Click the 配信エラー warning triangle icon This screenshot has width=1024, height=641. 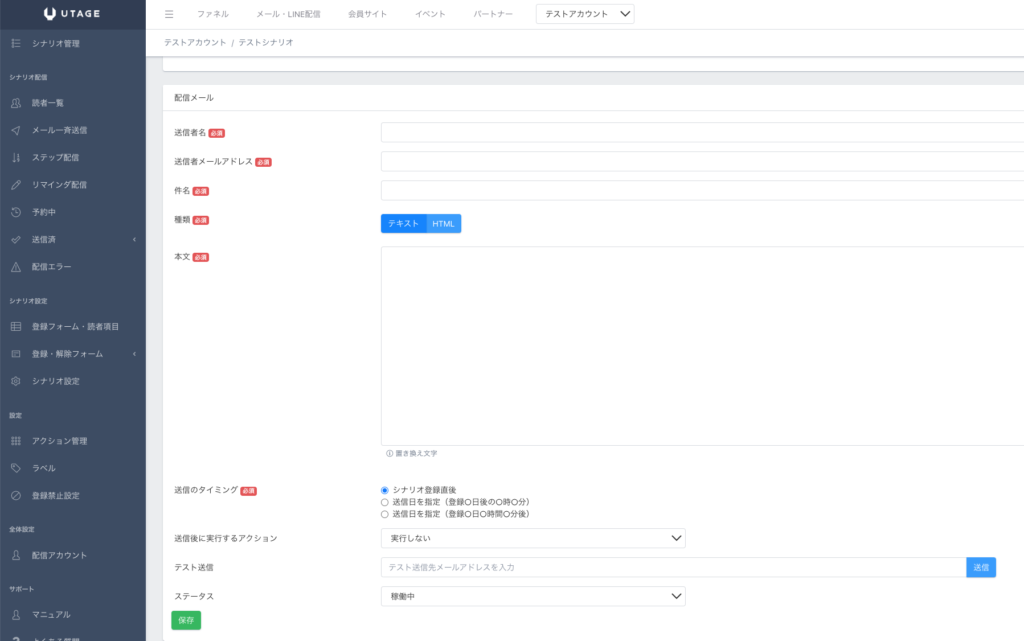[x=15, y=267]
